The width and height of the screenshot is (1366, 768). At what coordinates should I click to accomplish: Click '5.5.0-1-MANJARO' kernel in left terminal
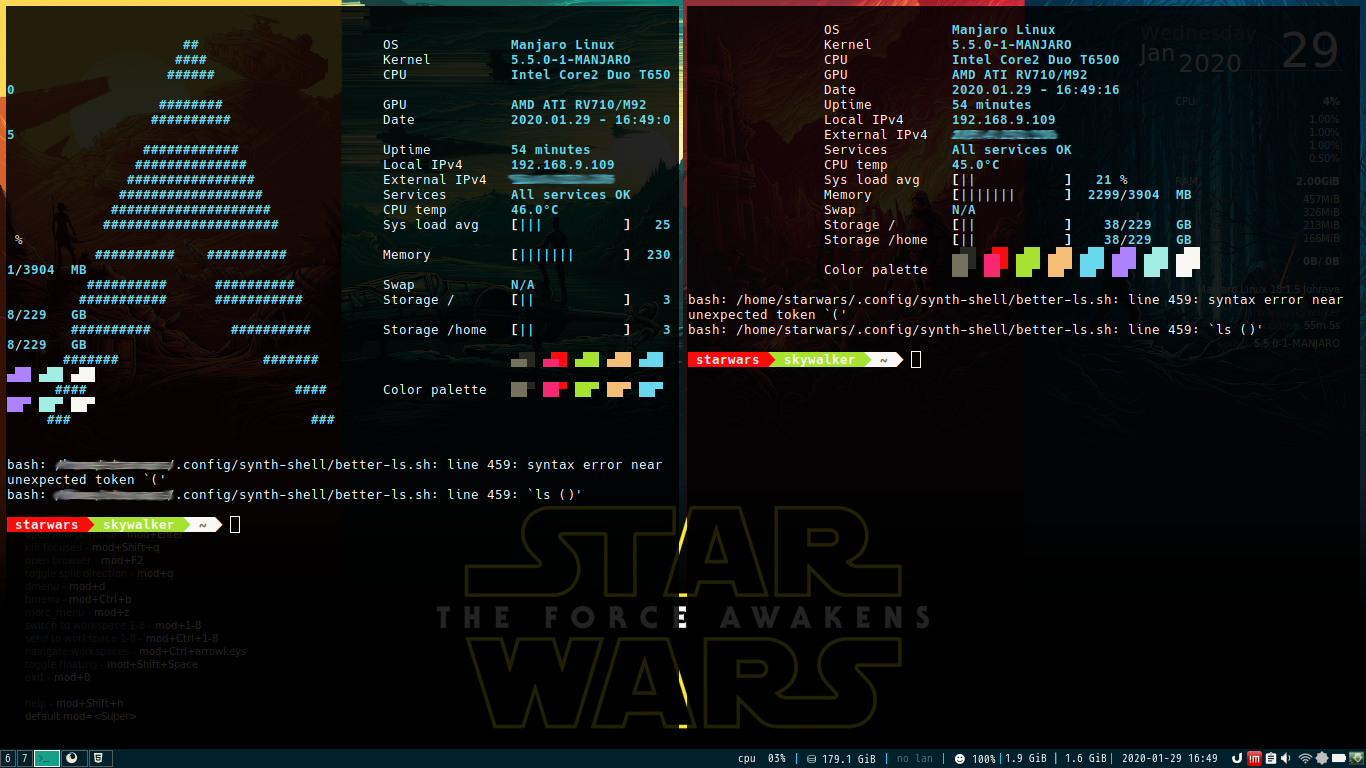571,60
